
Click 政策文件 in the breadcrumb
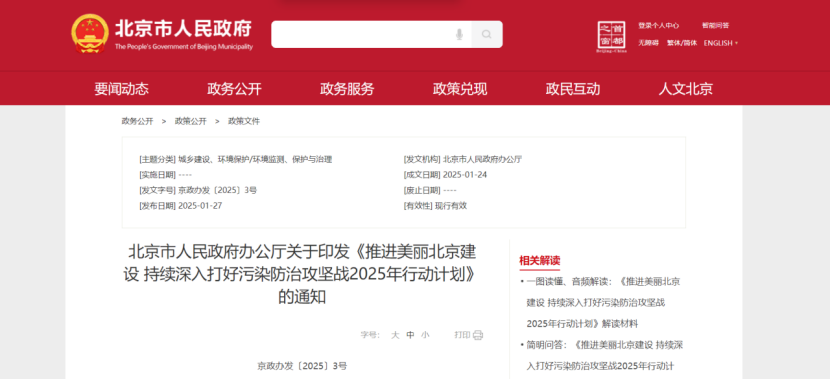click(244, 121)
